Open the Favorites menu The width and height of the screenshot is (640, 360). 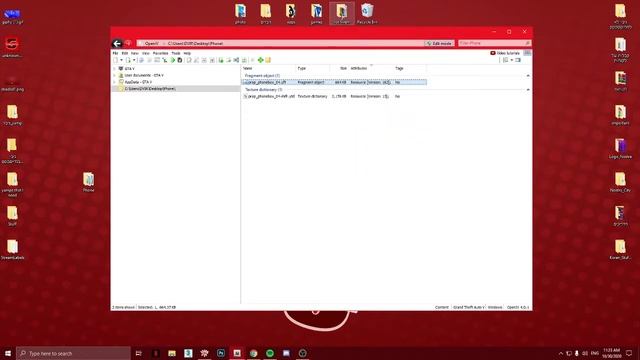160,53
